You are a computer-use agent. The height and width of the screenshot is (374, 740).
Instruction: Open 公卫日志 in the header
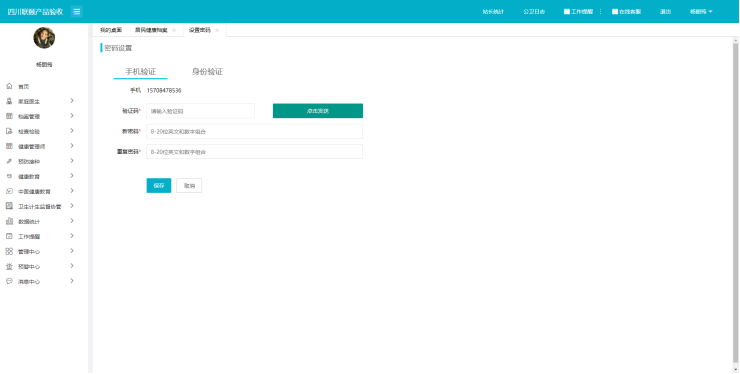click(534, 12)
